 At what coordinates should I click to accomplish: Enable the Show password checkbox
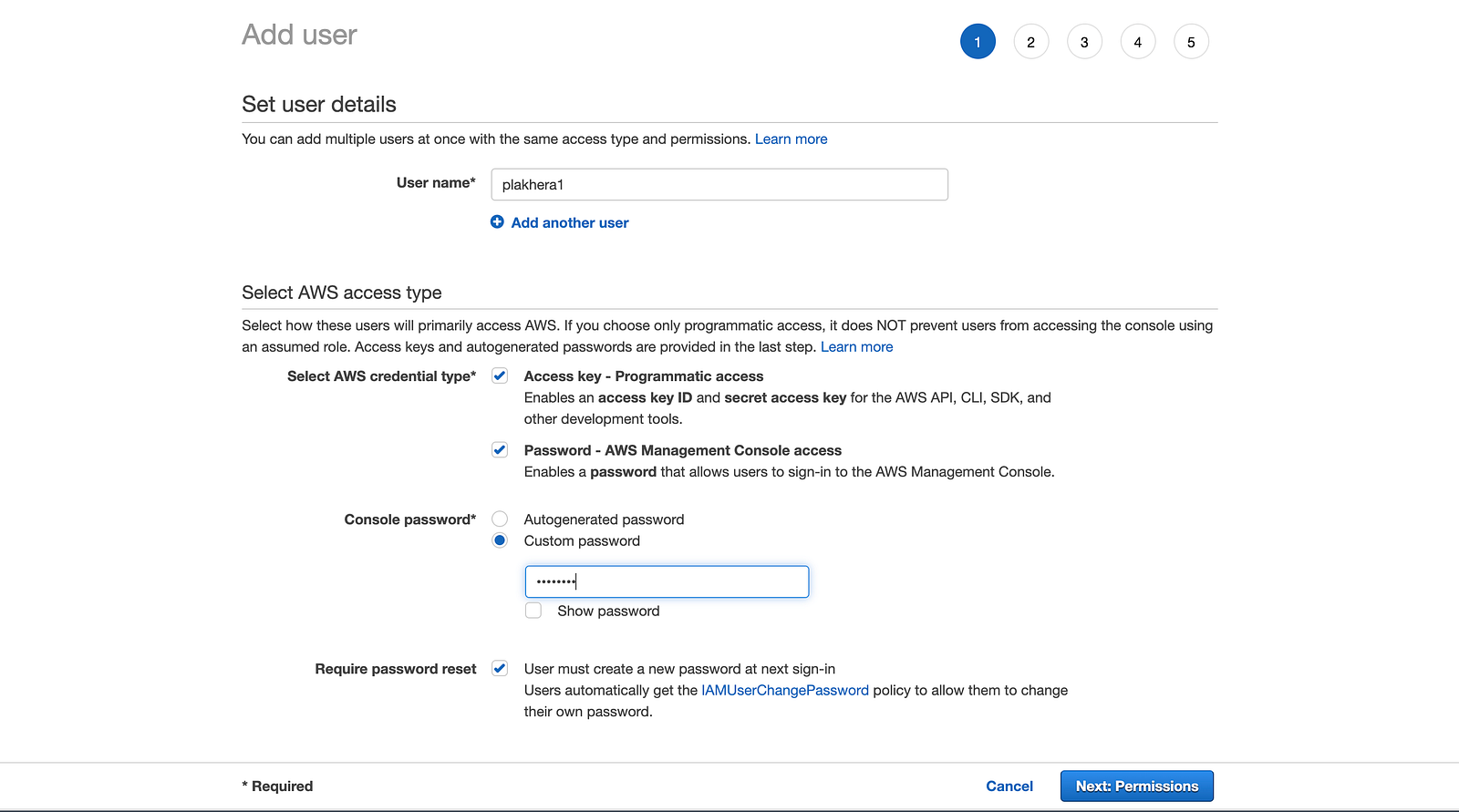533,611
